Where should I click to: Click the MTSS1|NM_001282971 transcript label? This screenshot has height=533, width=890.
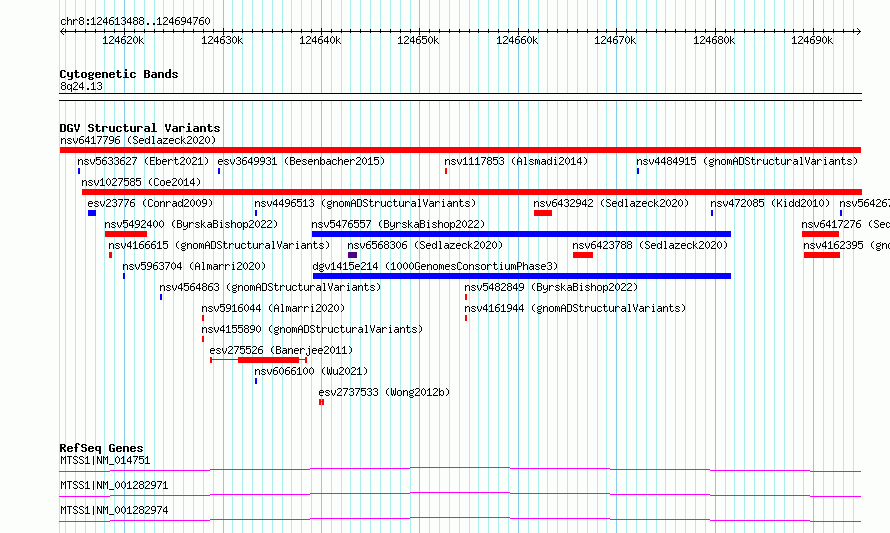click(114, 485)
